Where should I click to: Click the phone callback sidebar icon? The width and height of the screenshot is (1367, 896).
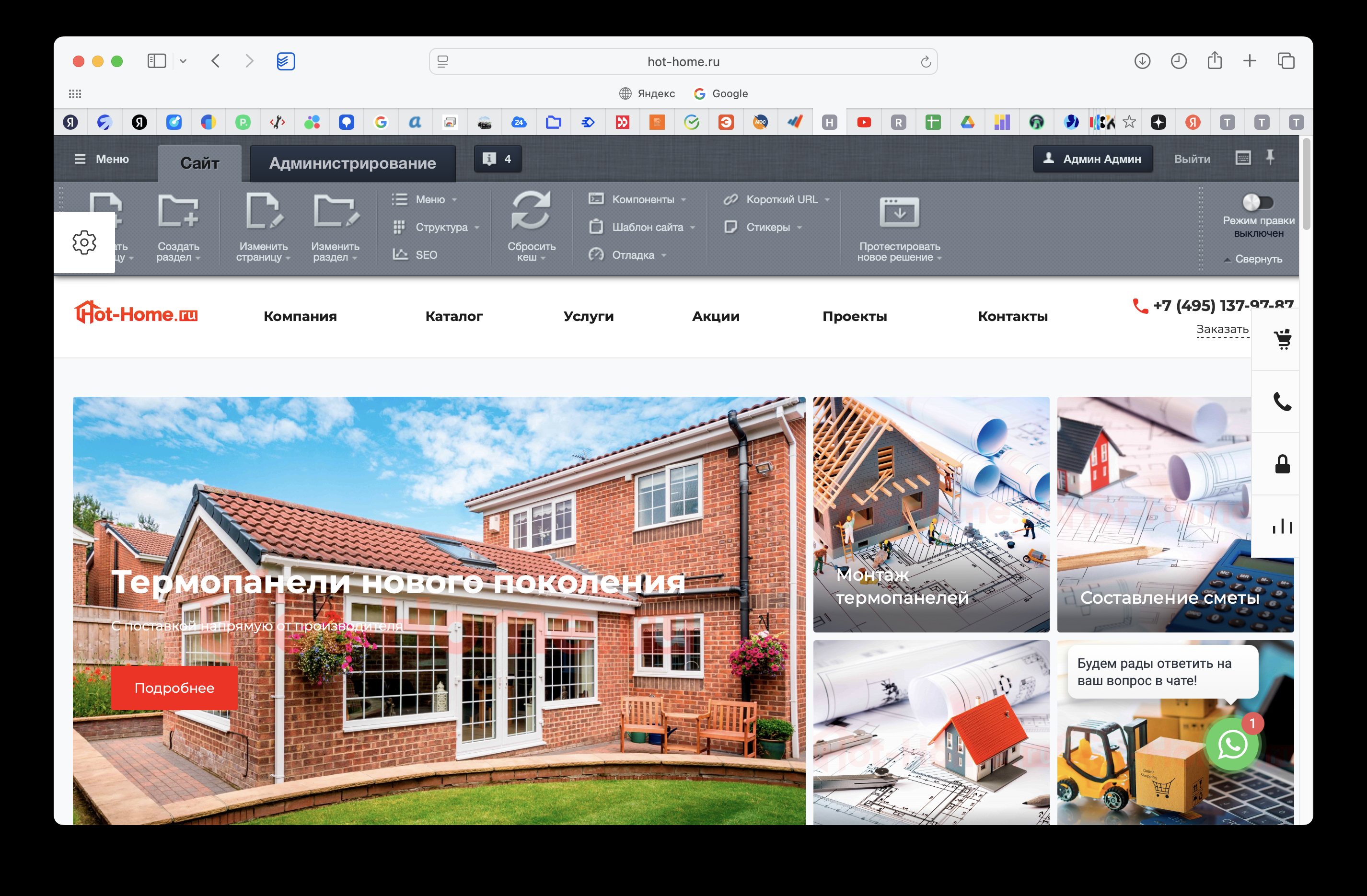tap(1282, 401)
